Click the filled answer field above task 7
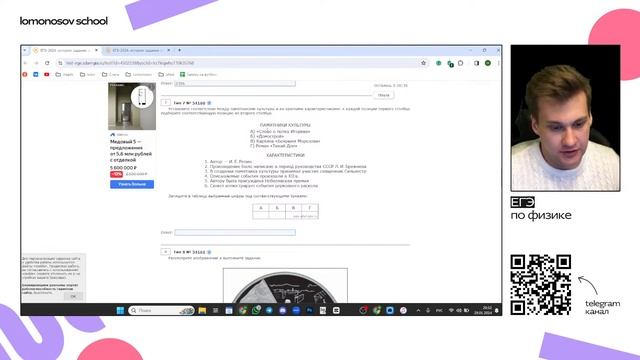 click(x=235, y=83)
